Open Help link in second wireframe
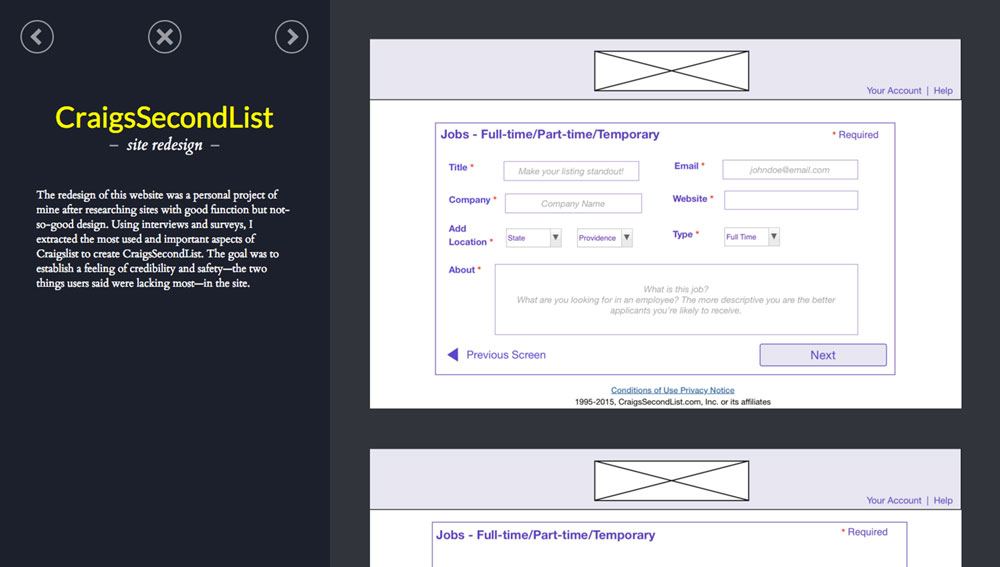Screen dimensions: 1000x567 coord(943,501)
